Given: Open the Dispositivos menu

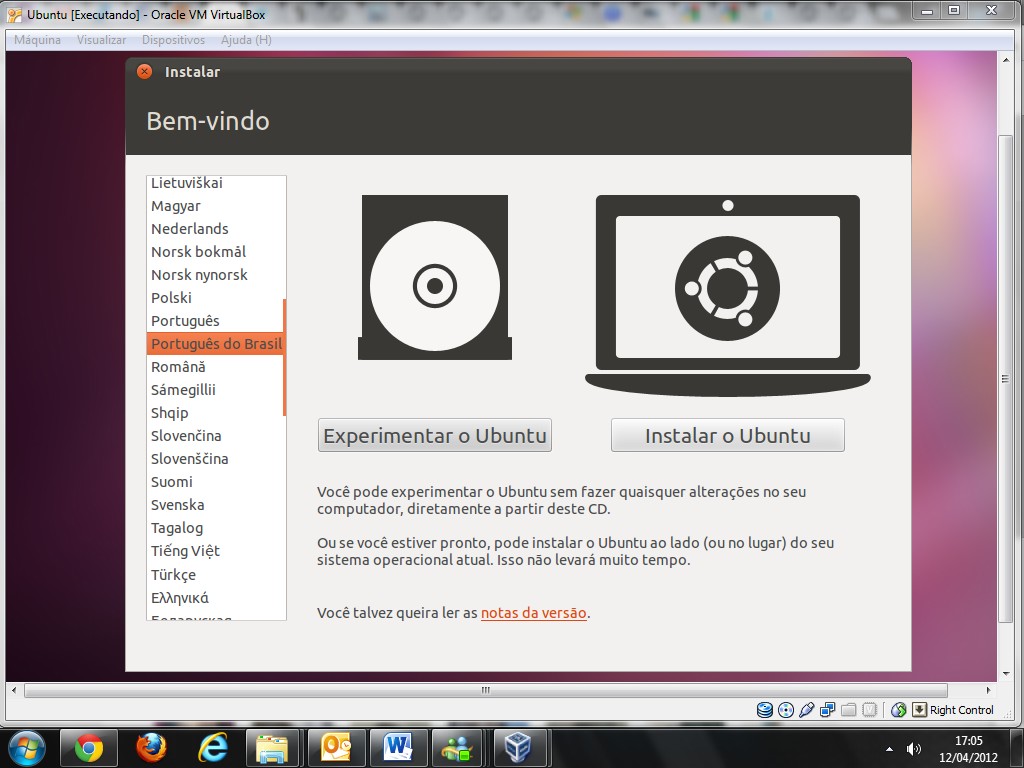Looking at the screenshot, I should (x=173, y=40).
